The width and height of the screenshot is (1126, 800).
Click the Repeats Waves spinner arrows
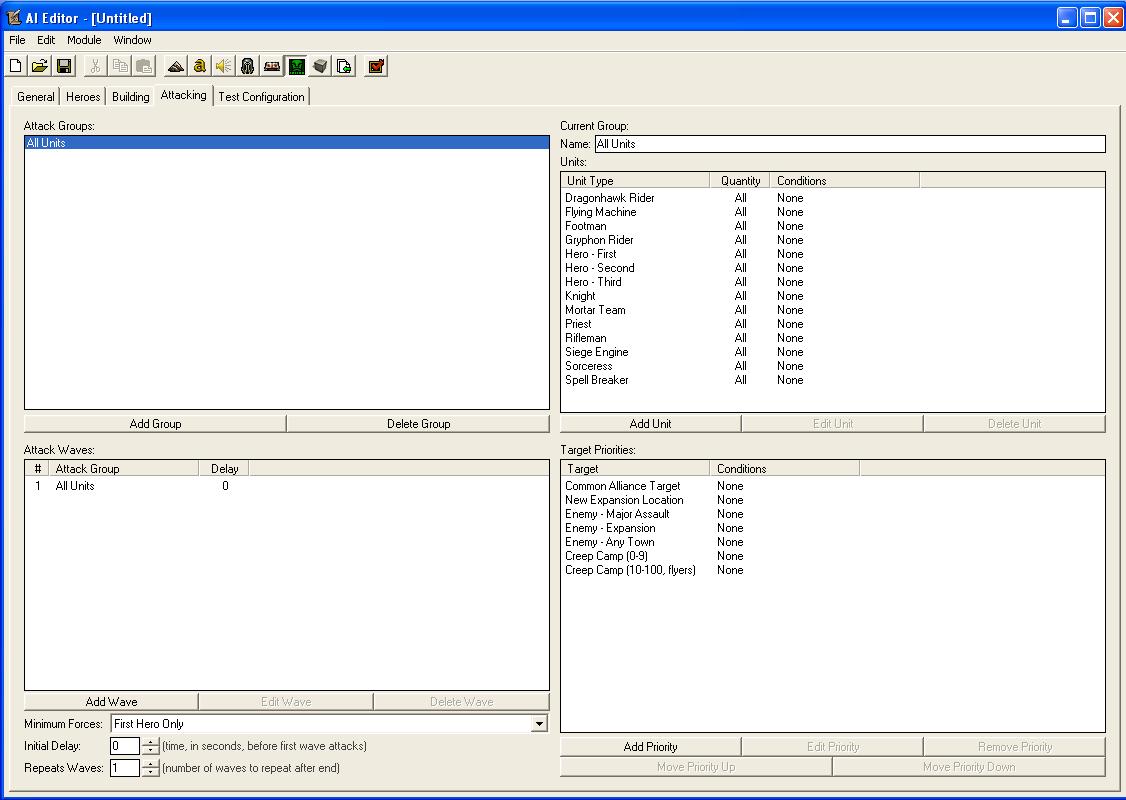150,768
